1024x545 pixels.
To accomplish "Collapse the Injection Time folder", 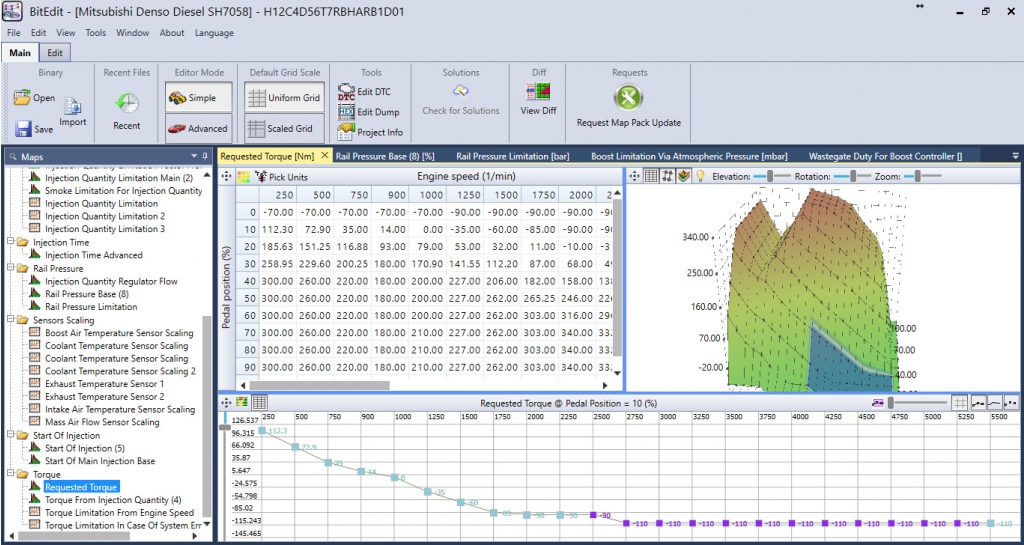I will (x=10, y=242).
